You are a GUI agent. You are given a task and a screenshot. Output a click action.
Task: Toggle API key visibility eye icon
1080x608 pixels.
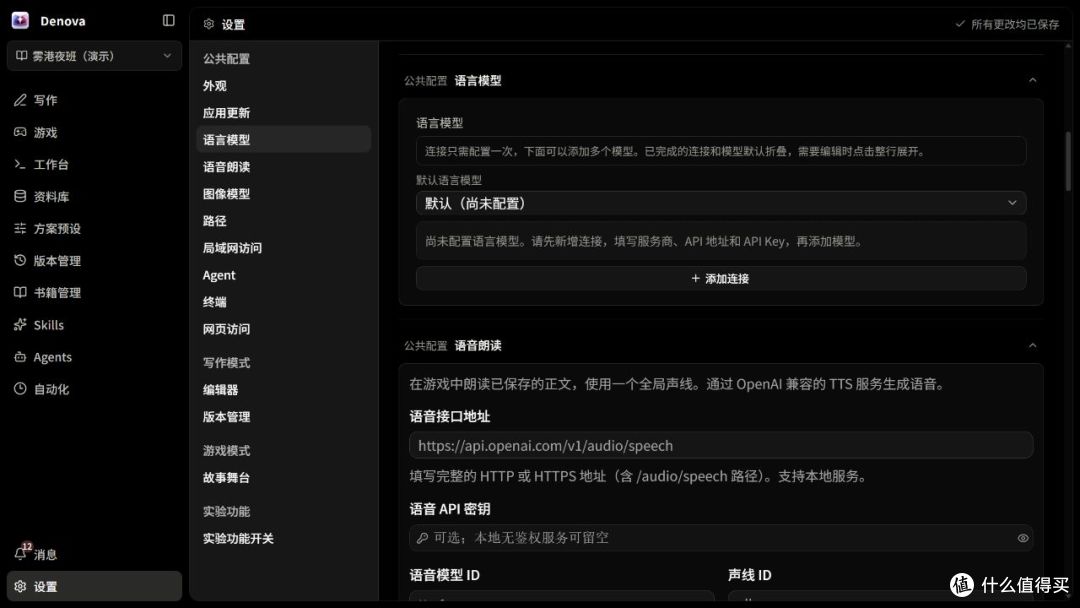[1023, 538]
